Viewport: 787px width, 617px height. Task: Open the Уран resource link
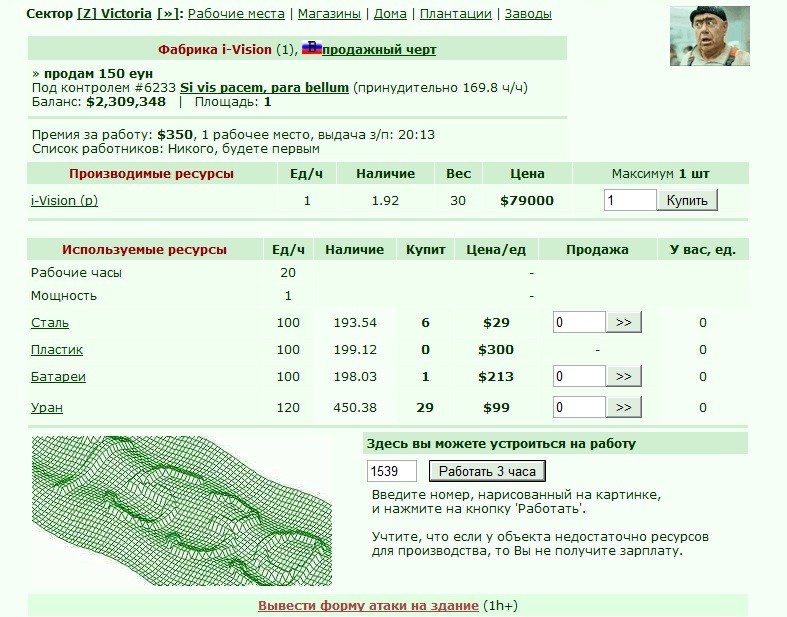pos(47,408)
